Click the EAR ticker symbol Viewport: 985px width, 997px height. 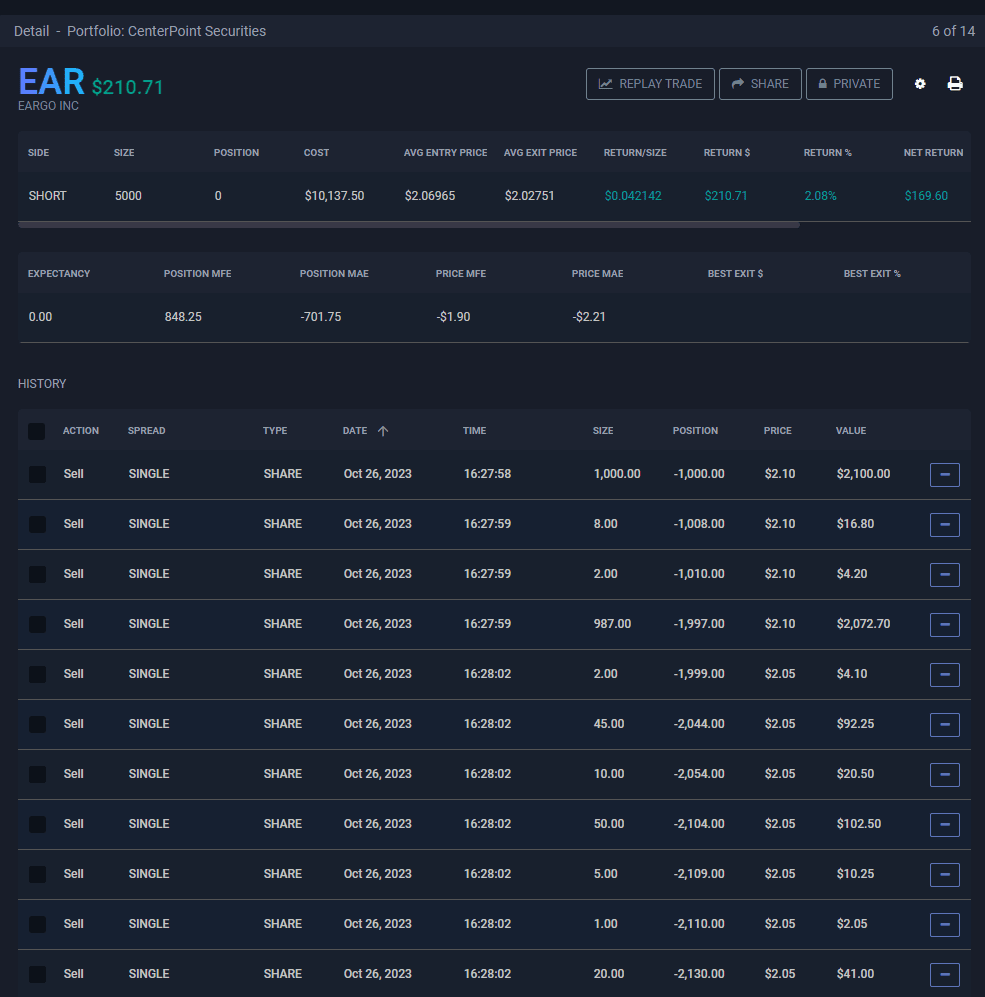(51, 81)
